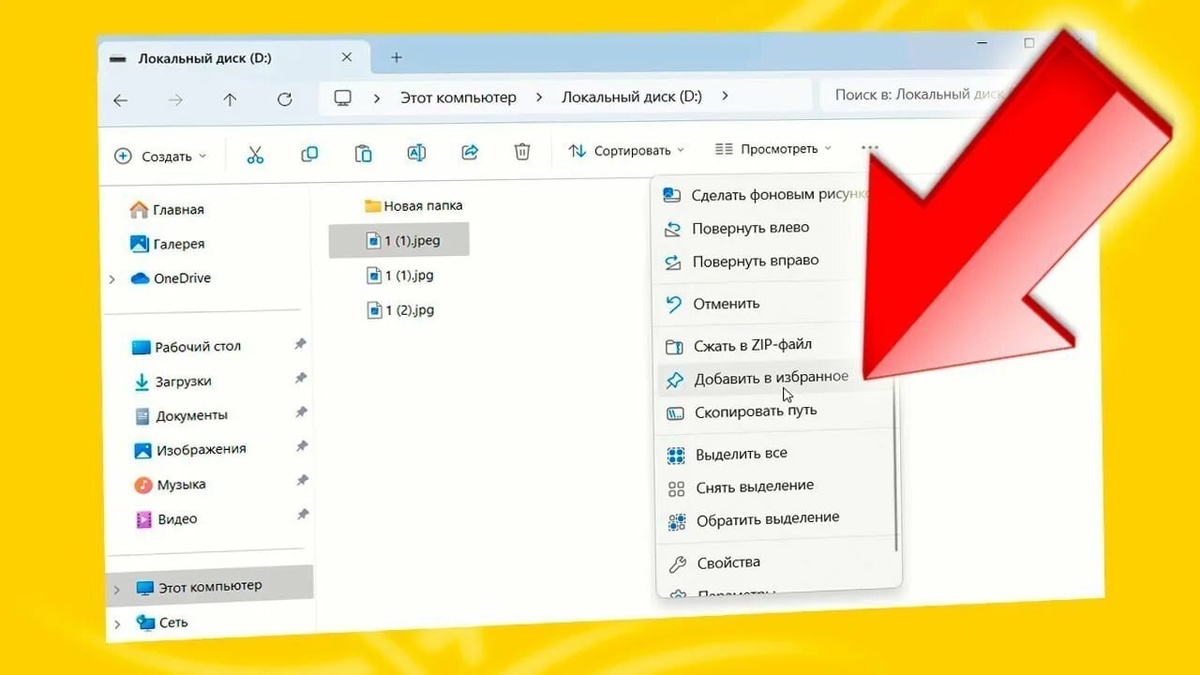Image resolution: width=1200 pixels, height=675 pixels.
Task: Click chevron between Этот компьютер and Локальный диск
Action: 539,97
